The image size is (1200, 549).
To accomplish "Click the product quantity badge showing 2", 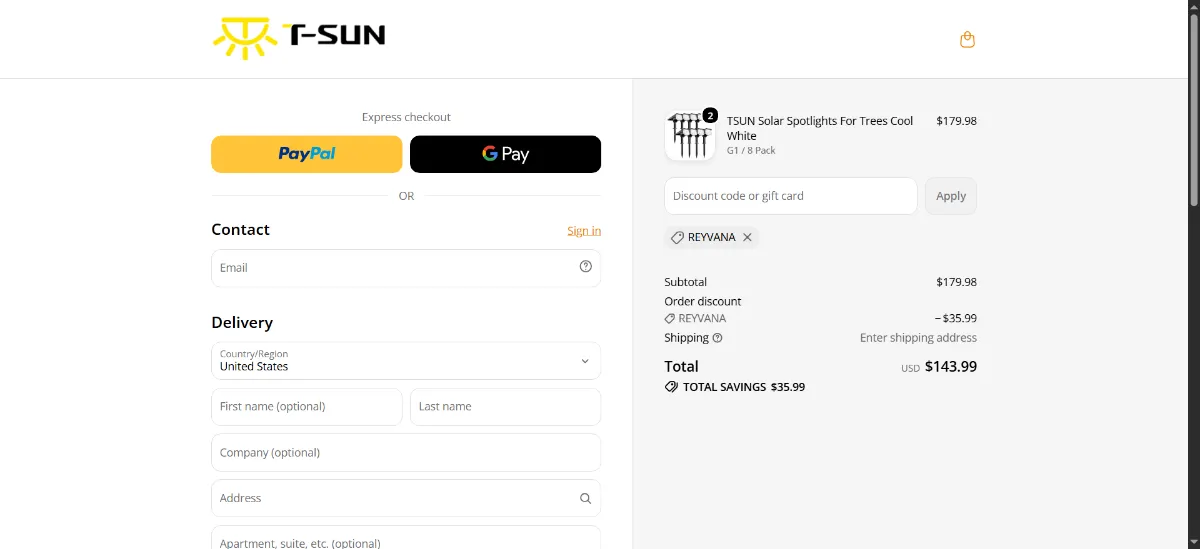I will 710,115.
